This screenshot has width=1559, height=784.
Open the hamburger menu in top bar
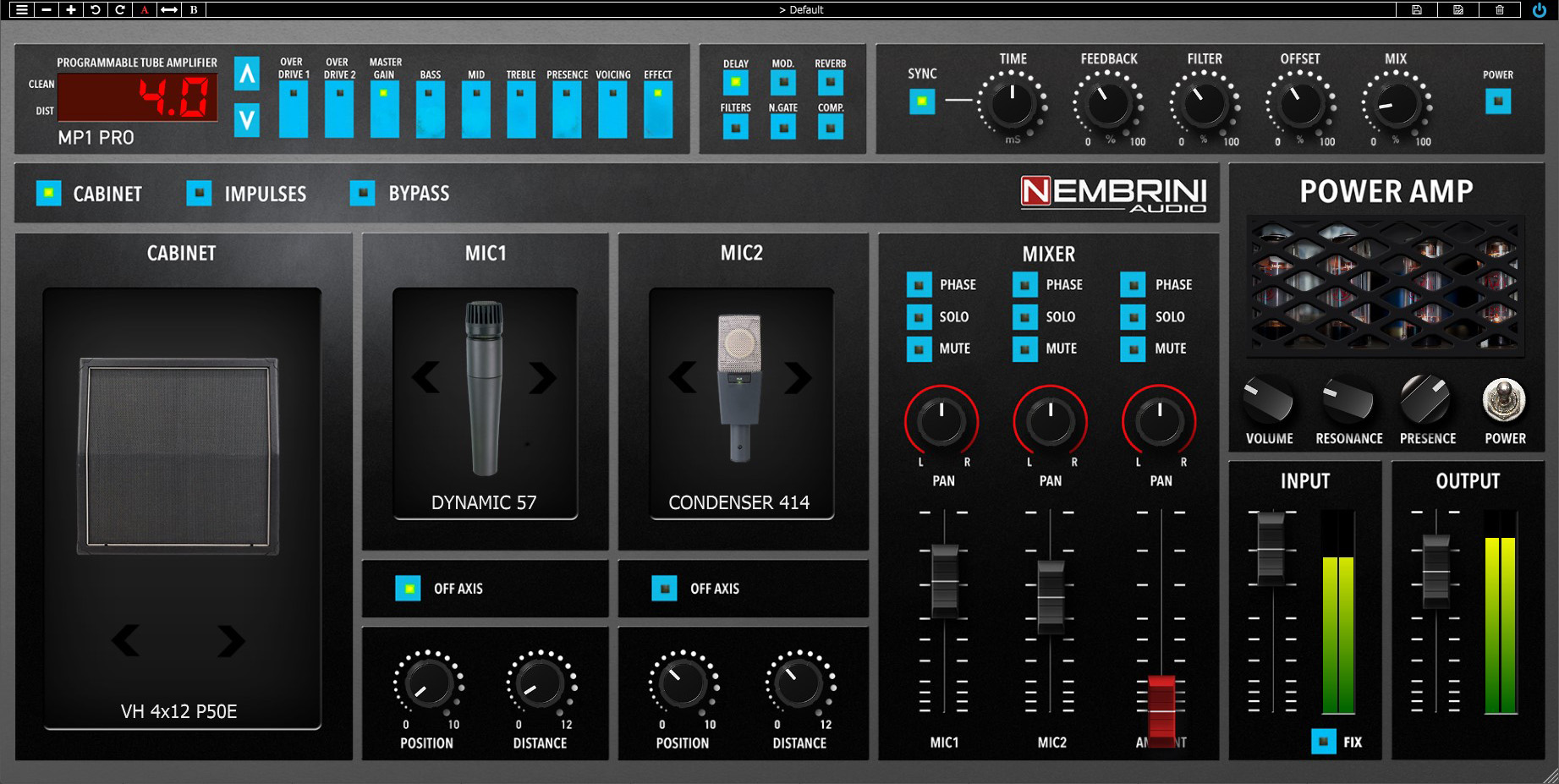click(22, 10)
